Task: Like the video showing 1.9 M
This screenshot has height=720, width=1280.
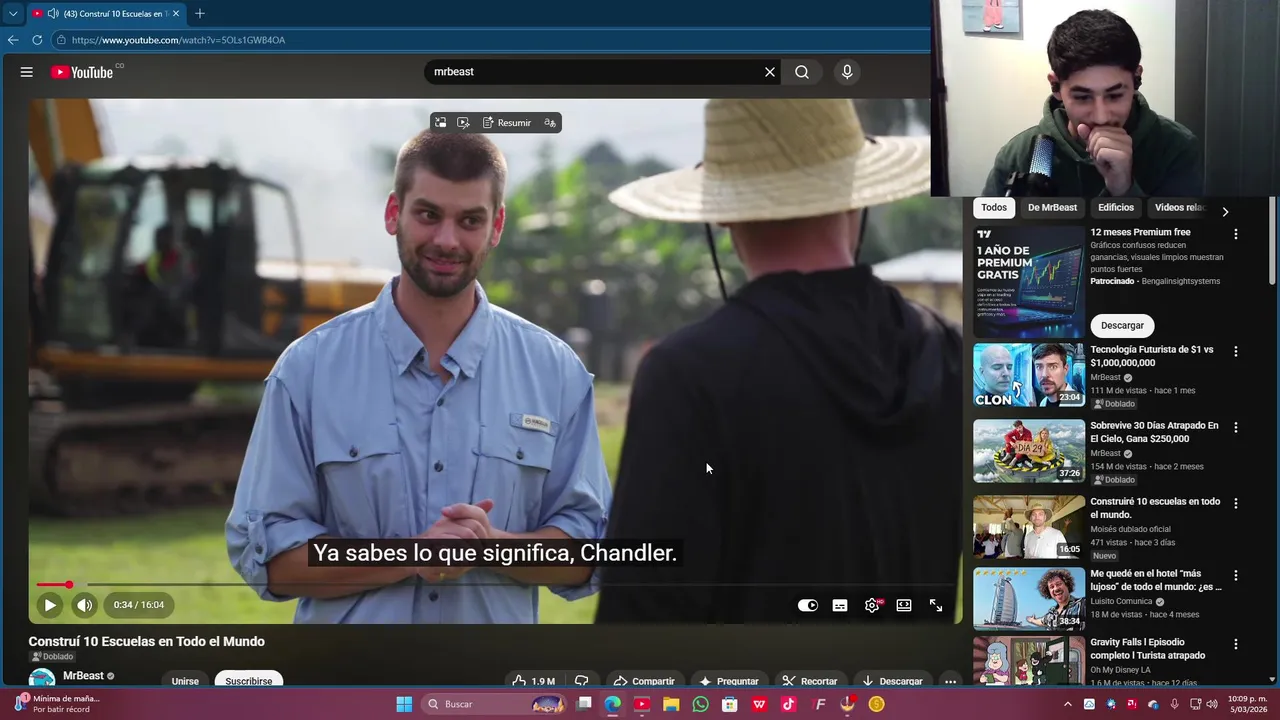Action: click(534, 681)
